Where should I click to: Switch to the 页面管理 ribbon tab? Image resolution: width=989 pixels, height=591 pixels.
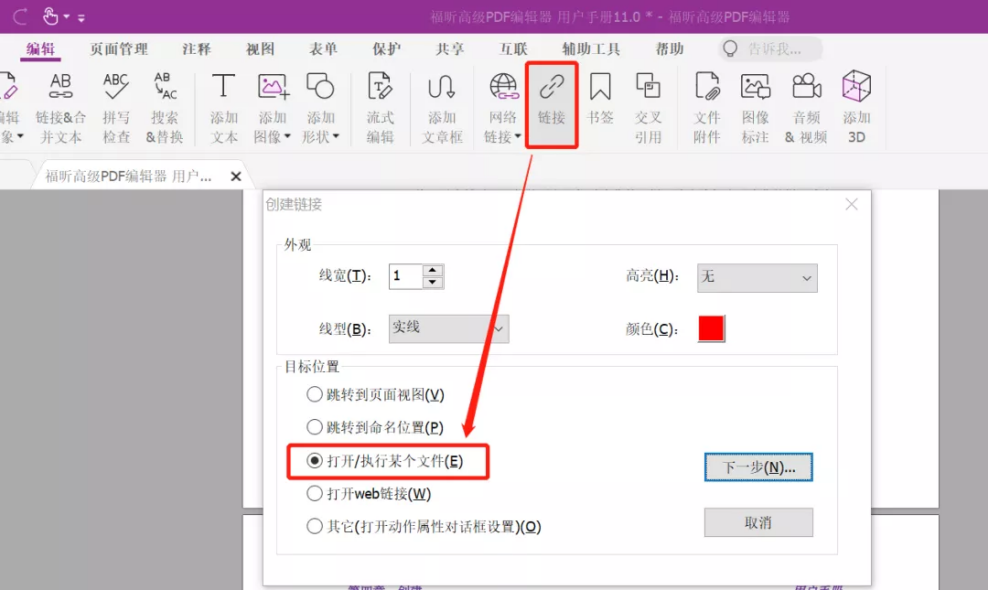[118, 47]
